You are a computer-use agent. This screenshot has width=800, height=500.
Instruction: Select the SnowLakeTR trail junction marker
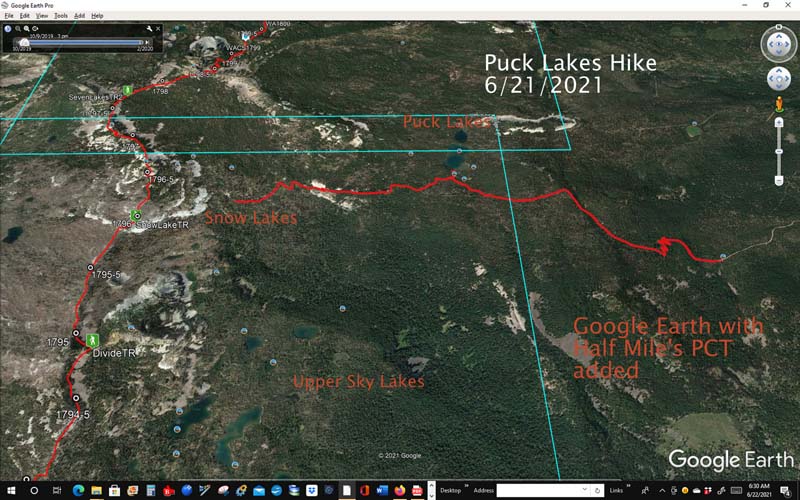click(x=137, y=215)
